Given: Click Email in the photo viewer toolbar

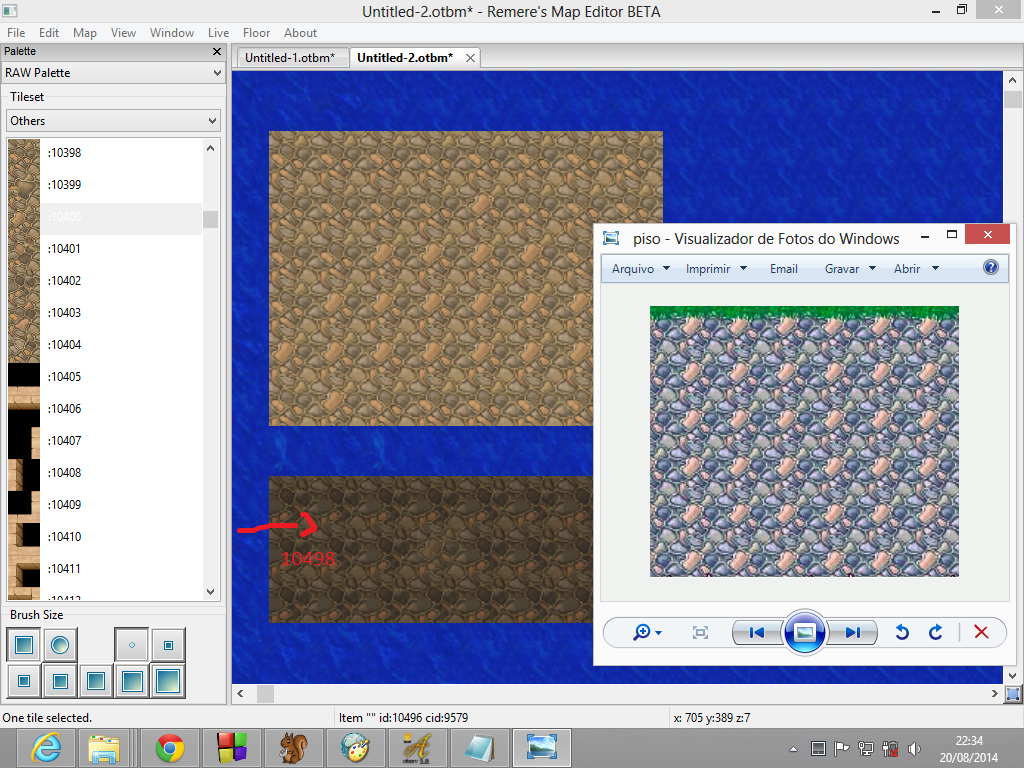Looking at the screenshot, I should point(784,268).
